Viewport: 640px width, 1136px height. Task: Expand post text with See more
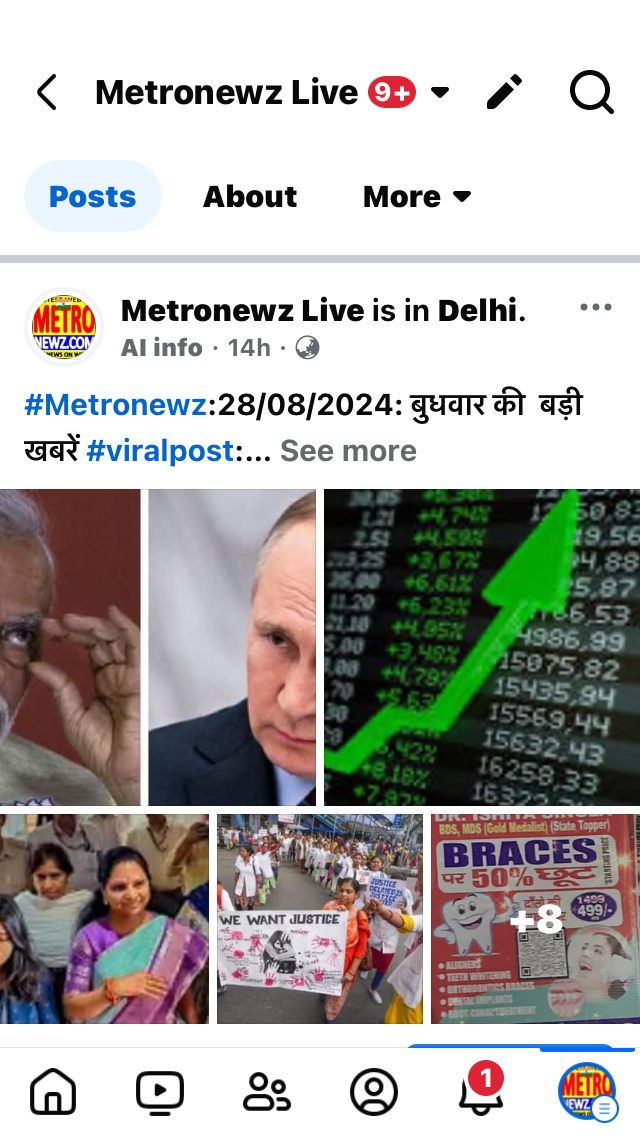coord(349,451)
